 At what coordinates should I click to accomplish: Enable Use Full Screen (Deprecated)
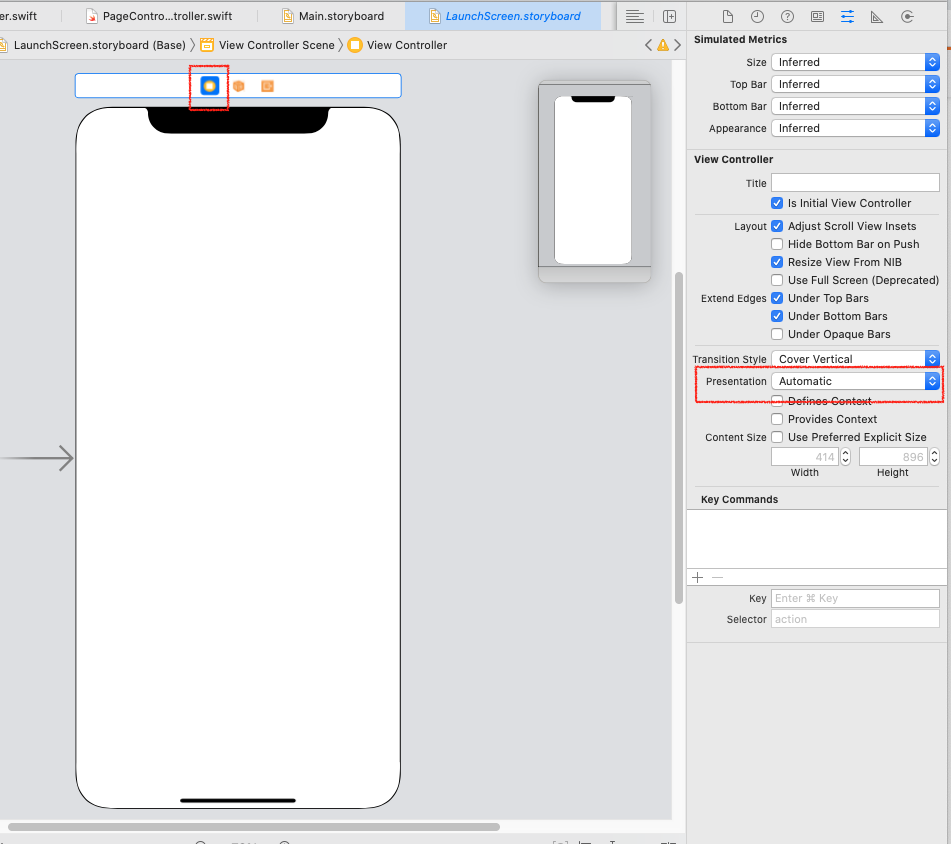tap(777, 280)
